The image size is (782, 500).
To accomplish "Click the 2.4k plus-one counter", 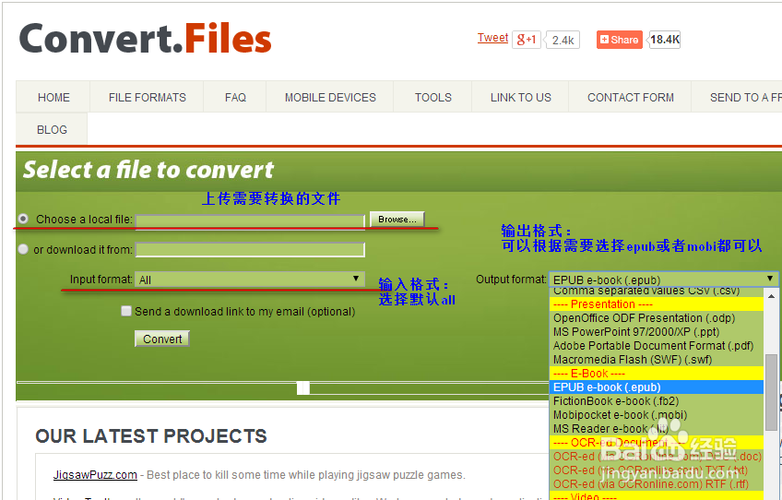I will [x=563, y=40].
